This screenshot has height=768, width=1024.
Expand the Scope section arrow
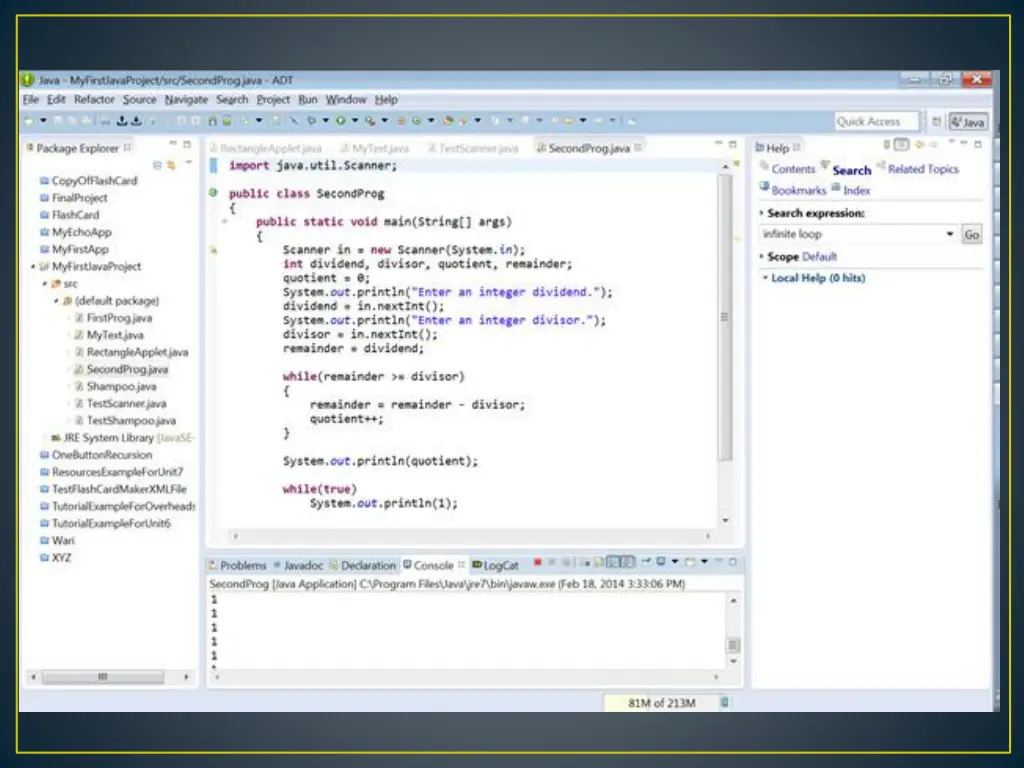pyautogui.click(x=761, y=257)
